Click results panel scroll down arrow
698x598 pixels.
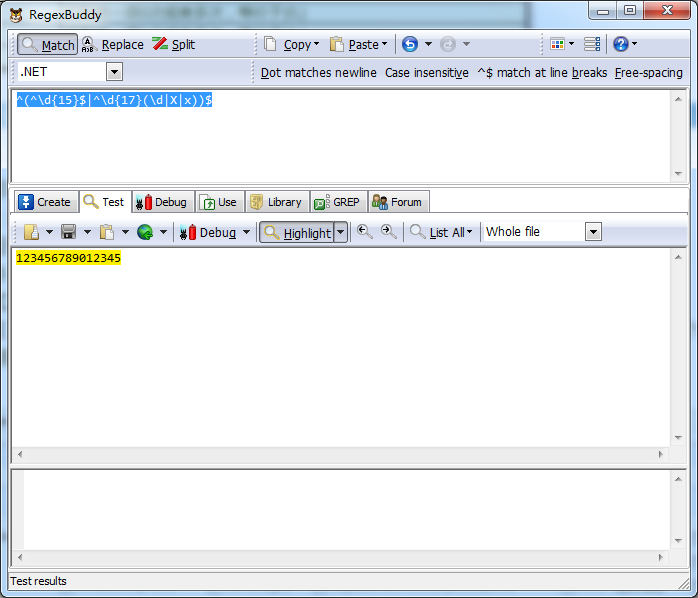(x=678, y=541)
